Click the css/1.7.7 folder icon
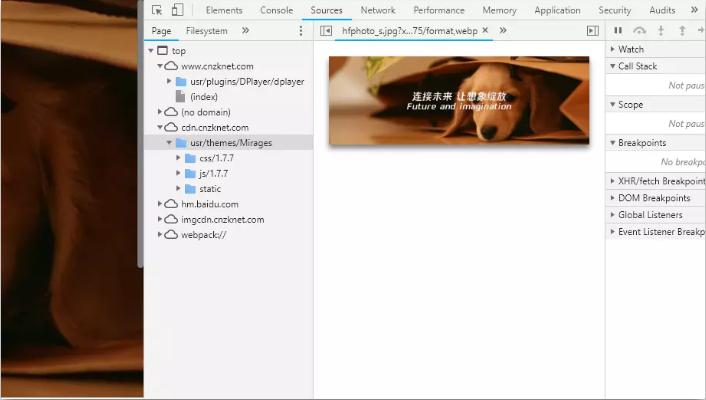This screenshot has height=400, width=706. tap(190, 158)
